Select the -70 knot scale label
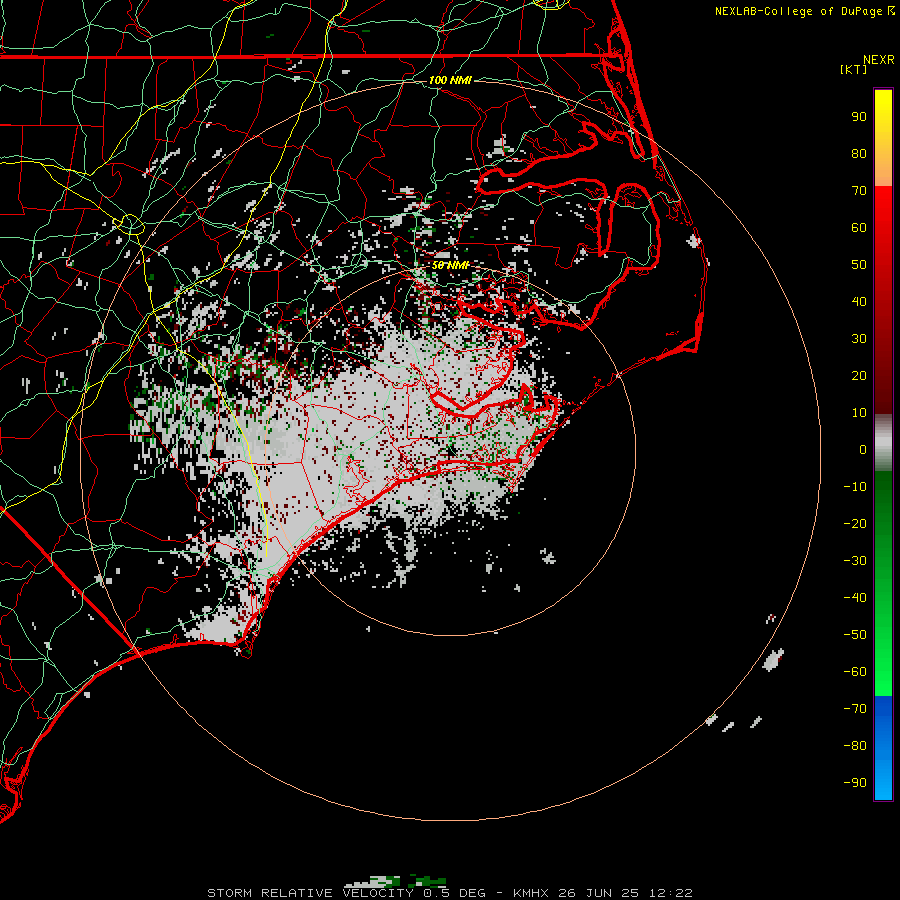This screenshot has height=900, width=900. click(855, 709)
